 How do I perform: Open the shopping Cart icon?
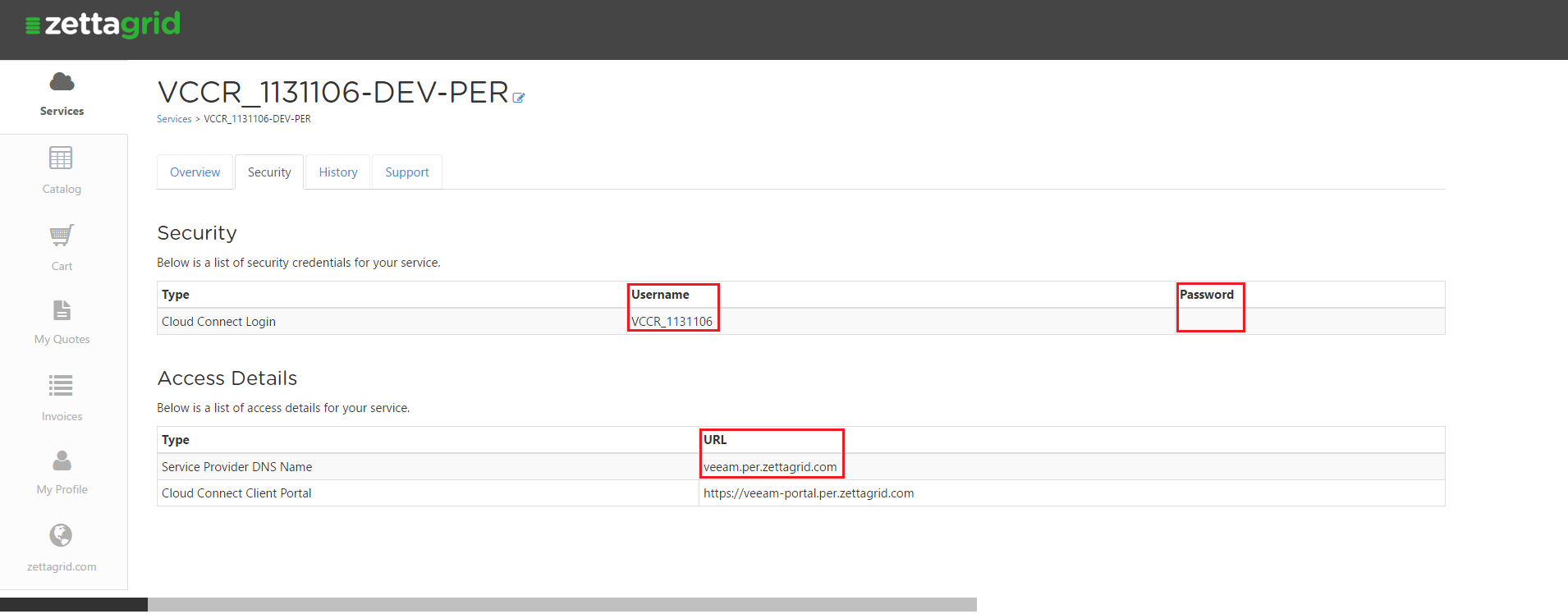[62, 235]
